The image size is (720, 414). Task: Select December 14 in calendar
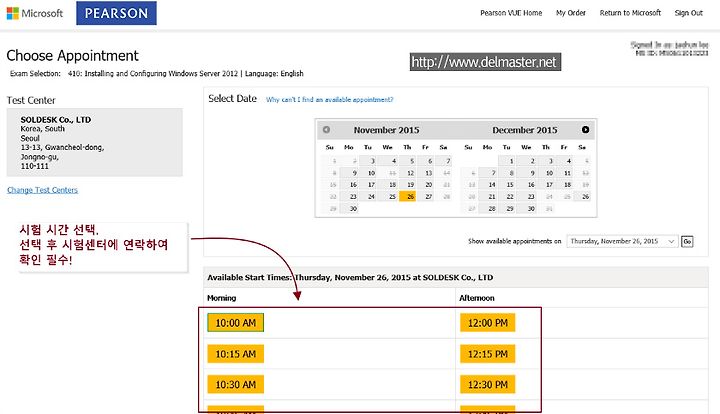click(x=488, y=185)
